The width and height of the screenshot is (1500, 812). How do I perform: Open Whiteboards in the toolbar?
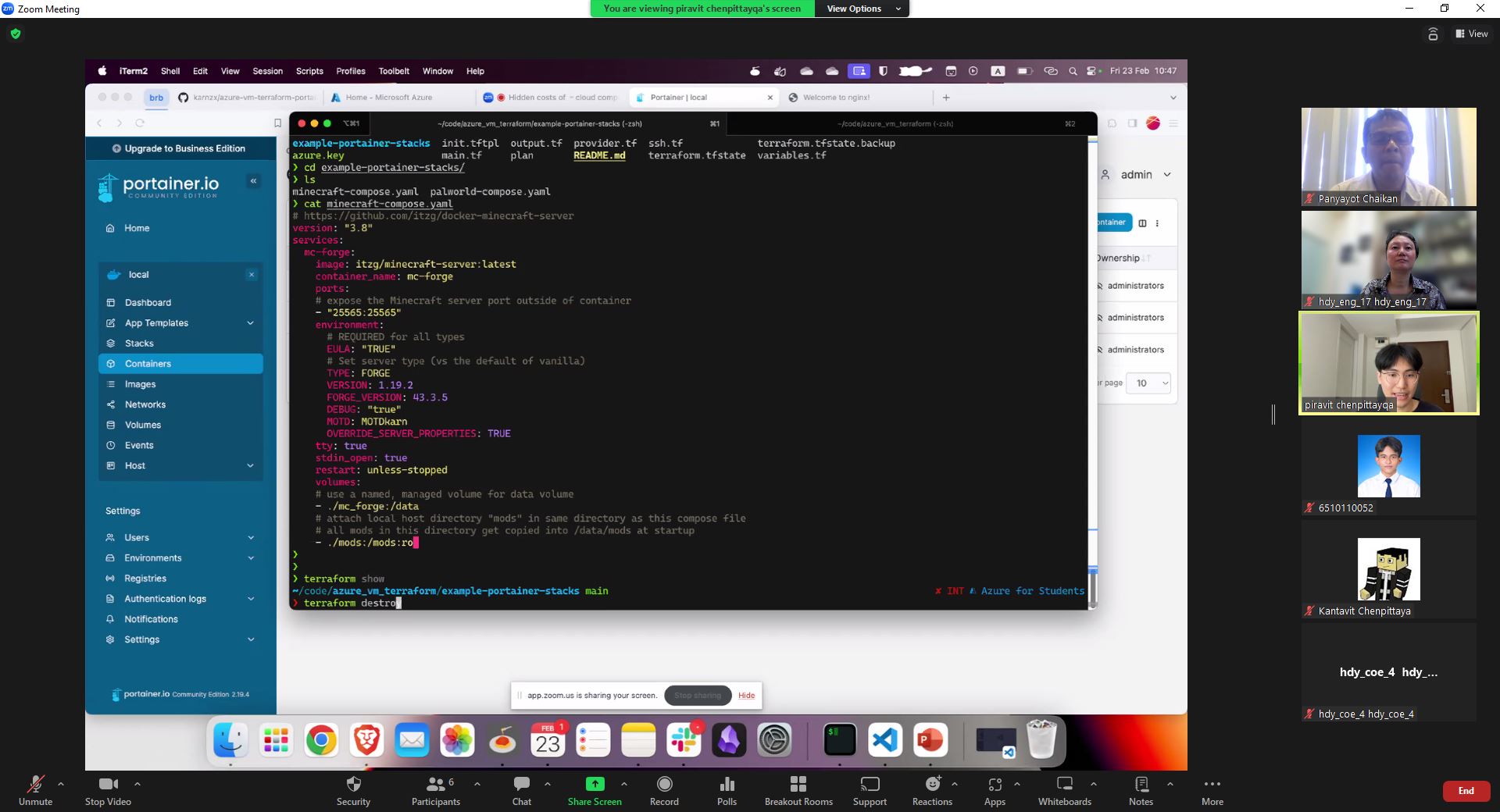[1064, 785]
